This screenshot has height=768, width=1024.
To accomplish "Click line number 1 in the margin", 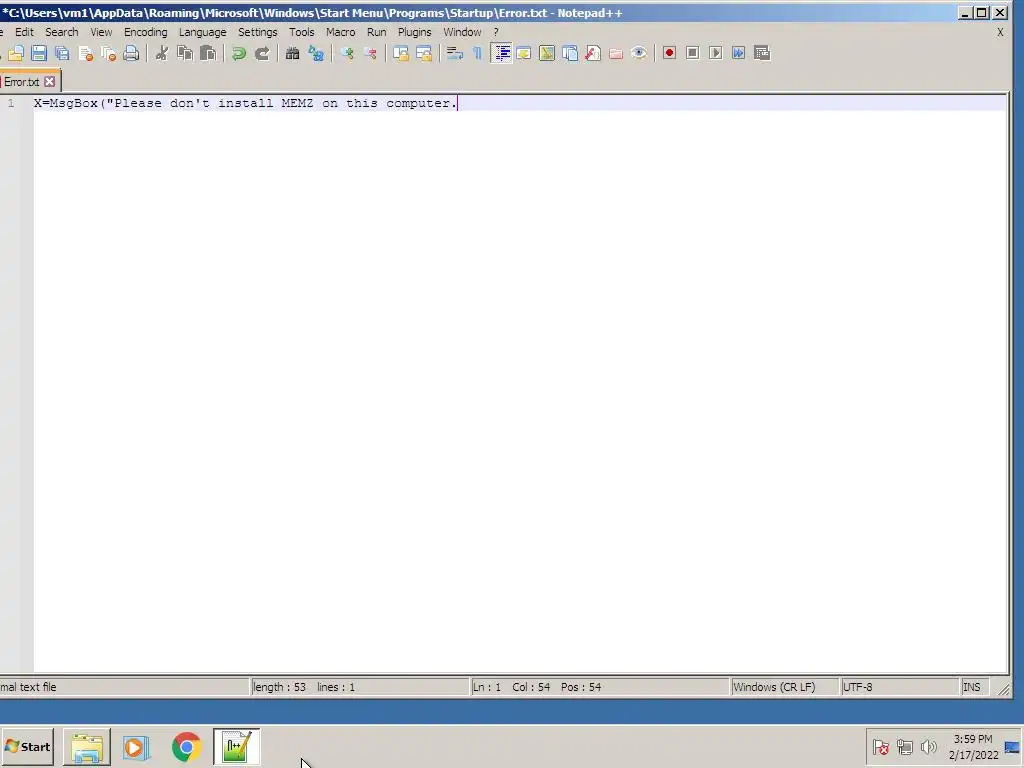I will pos(10,103).
